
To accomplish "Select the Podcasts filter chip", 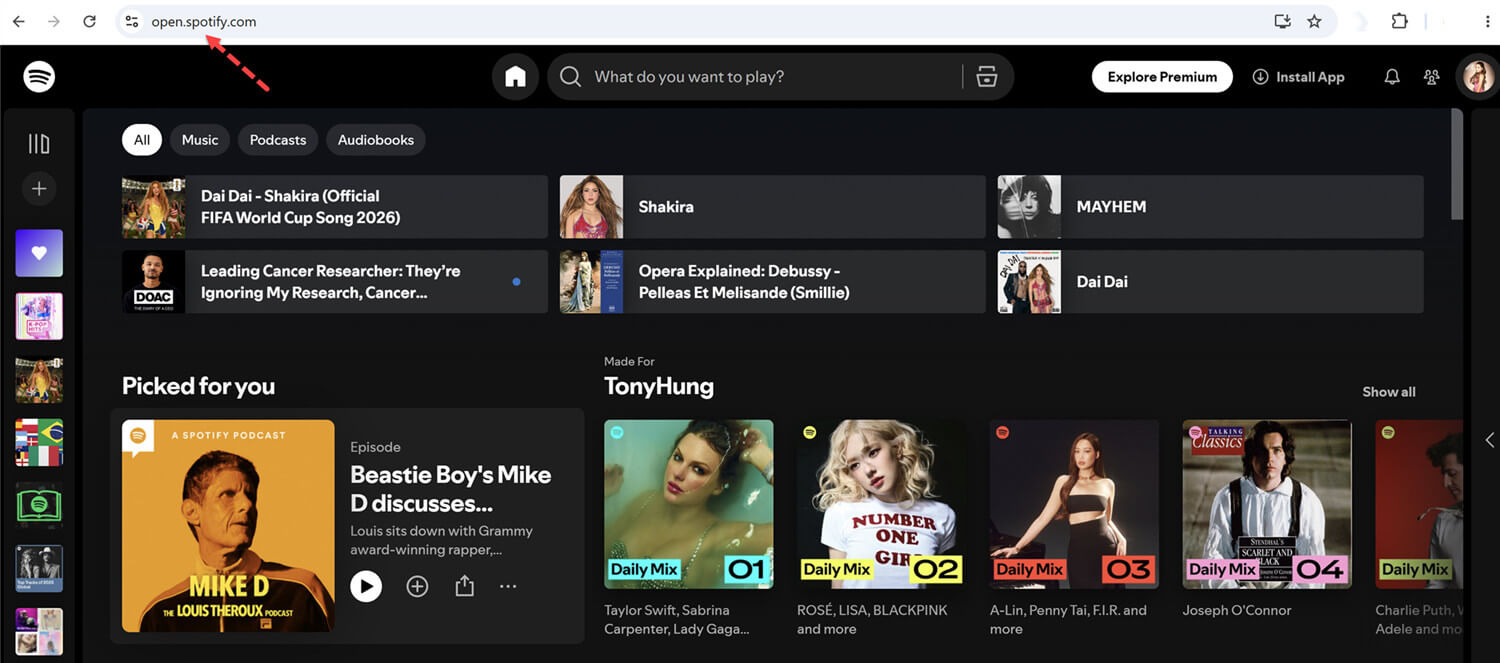I will pos(278,140).
